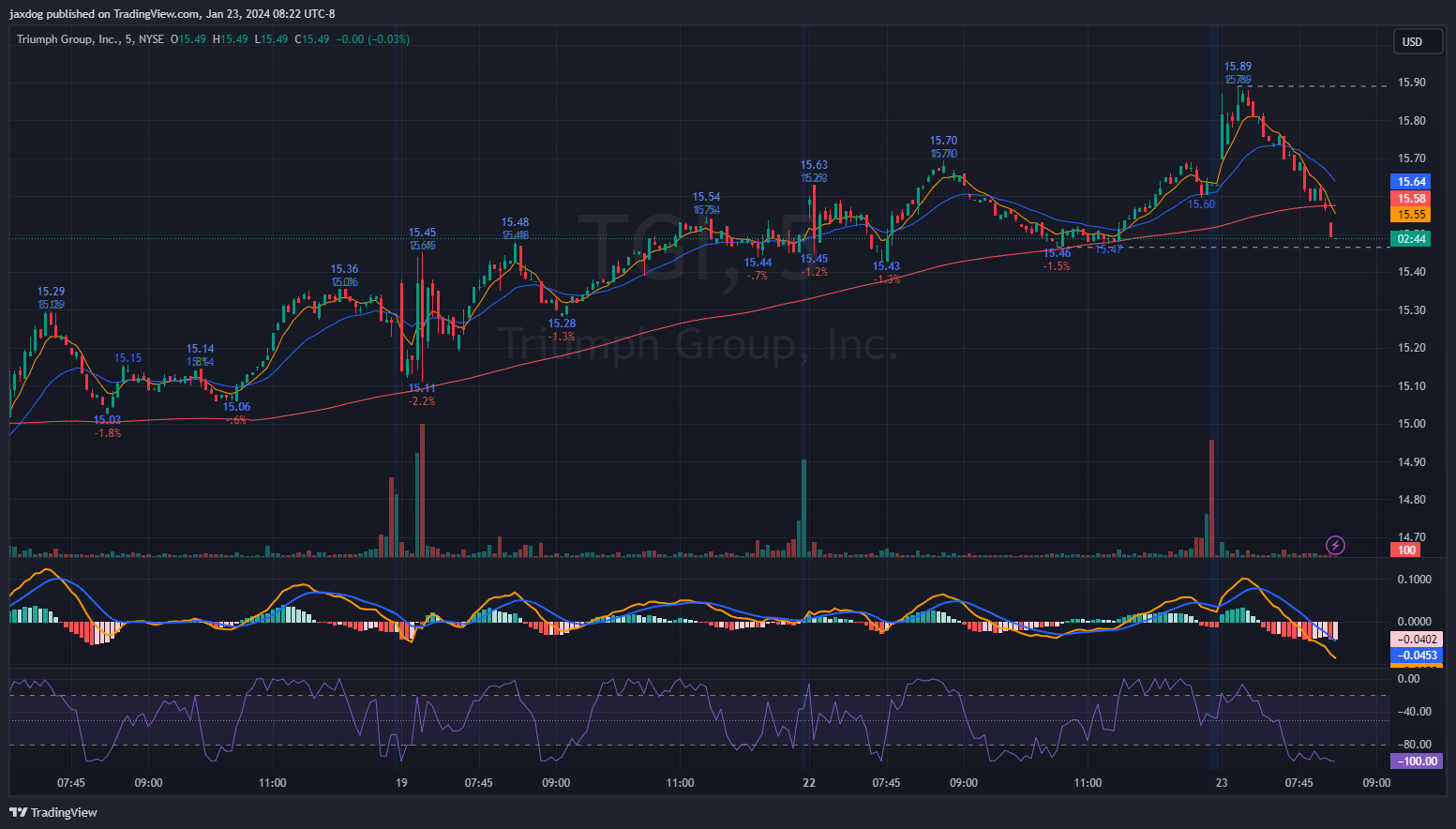
Task: Click the purple lightning bolt icon
Action: 1336,545
